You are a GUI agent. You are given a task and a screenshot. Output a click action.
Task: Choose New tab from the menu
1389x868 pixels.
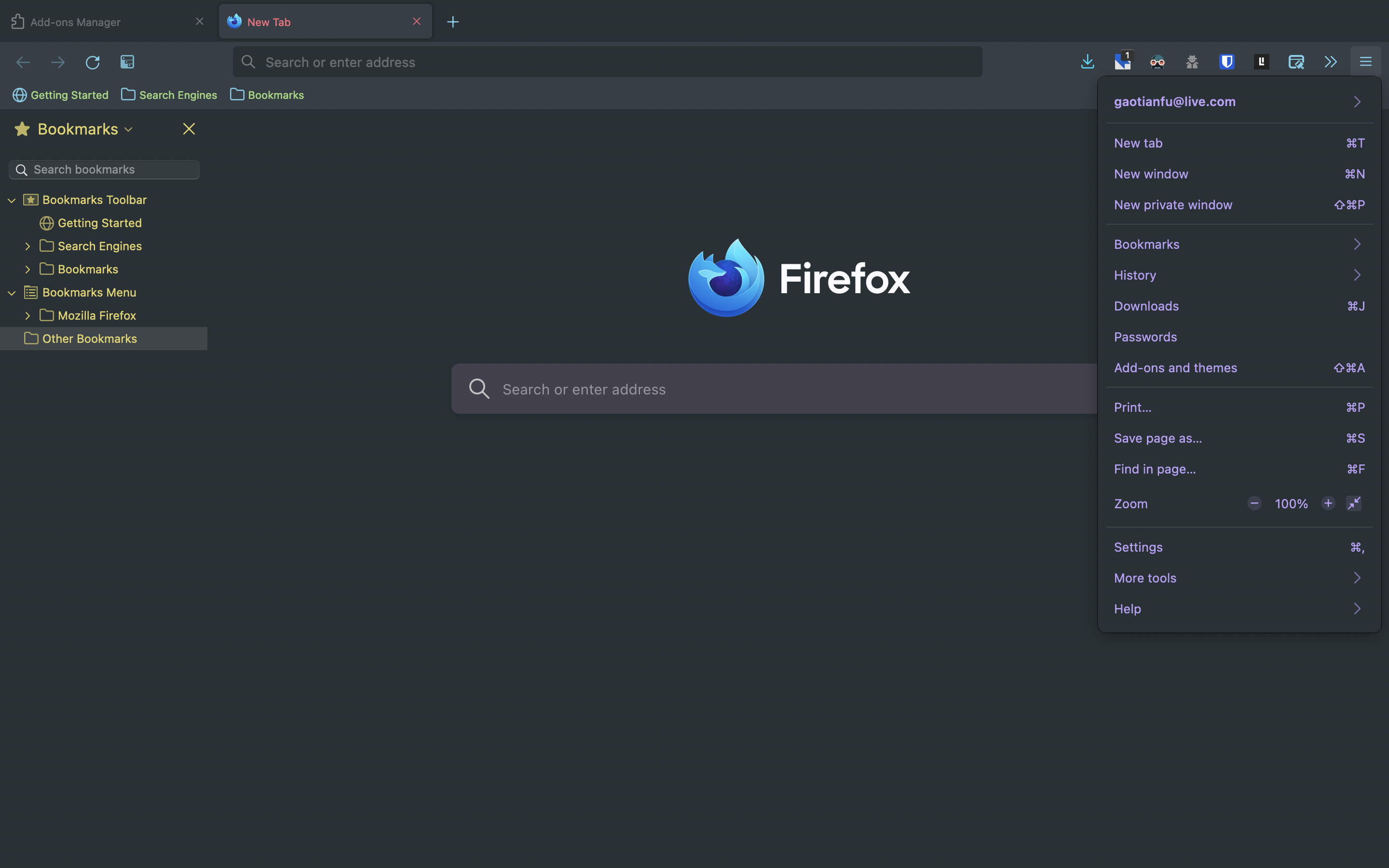[x=1239, y=144]
